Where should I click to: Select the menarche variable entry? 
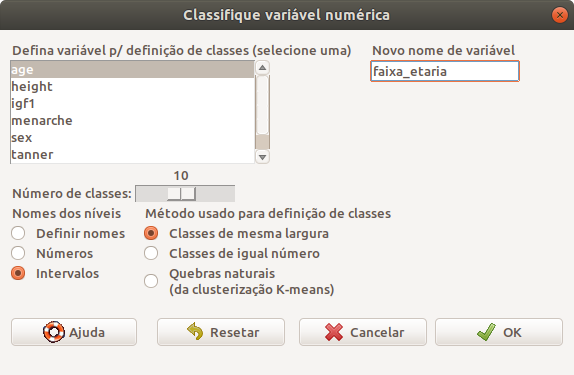coord(133,120)
